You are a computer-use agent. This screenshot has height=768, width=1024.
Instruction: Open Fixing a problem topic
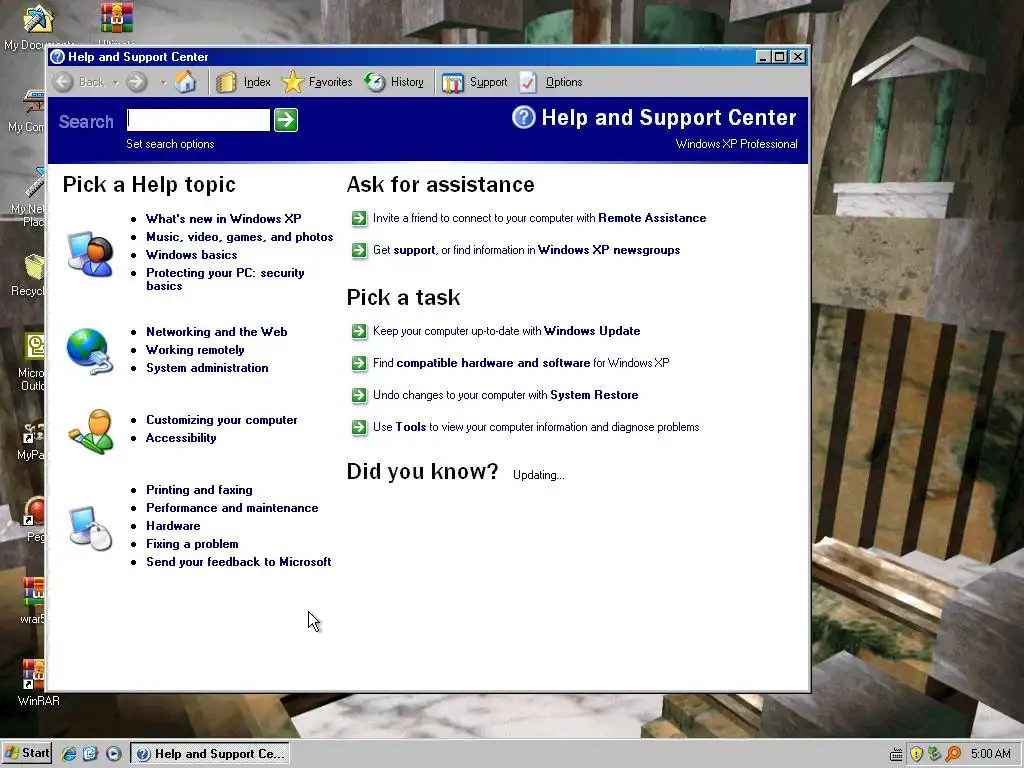(192, 544)
